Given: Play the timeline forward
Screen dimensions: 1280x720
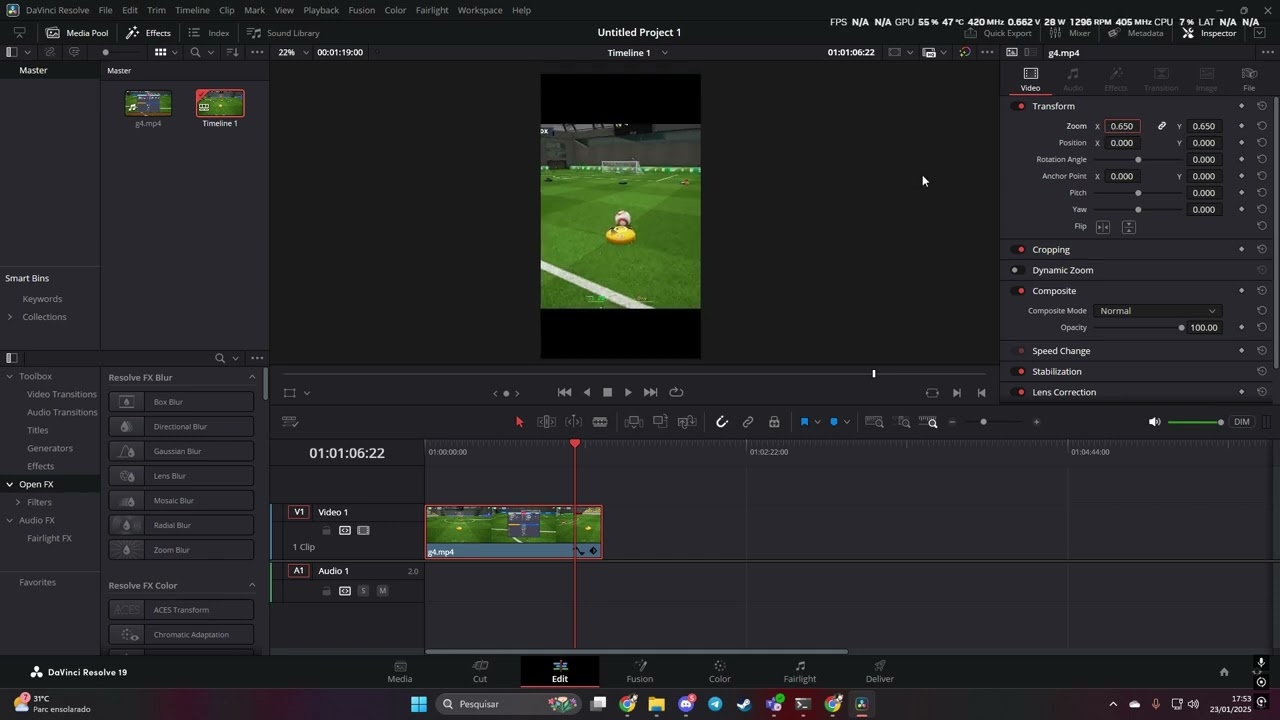Looking at the screenshot, I should [x=628, y=393].
